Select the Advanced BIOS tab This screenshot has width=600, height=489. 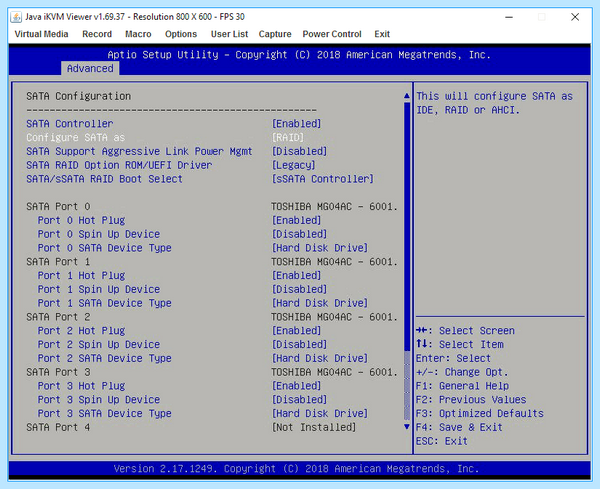pos(90,68)
